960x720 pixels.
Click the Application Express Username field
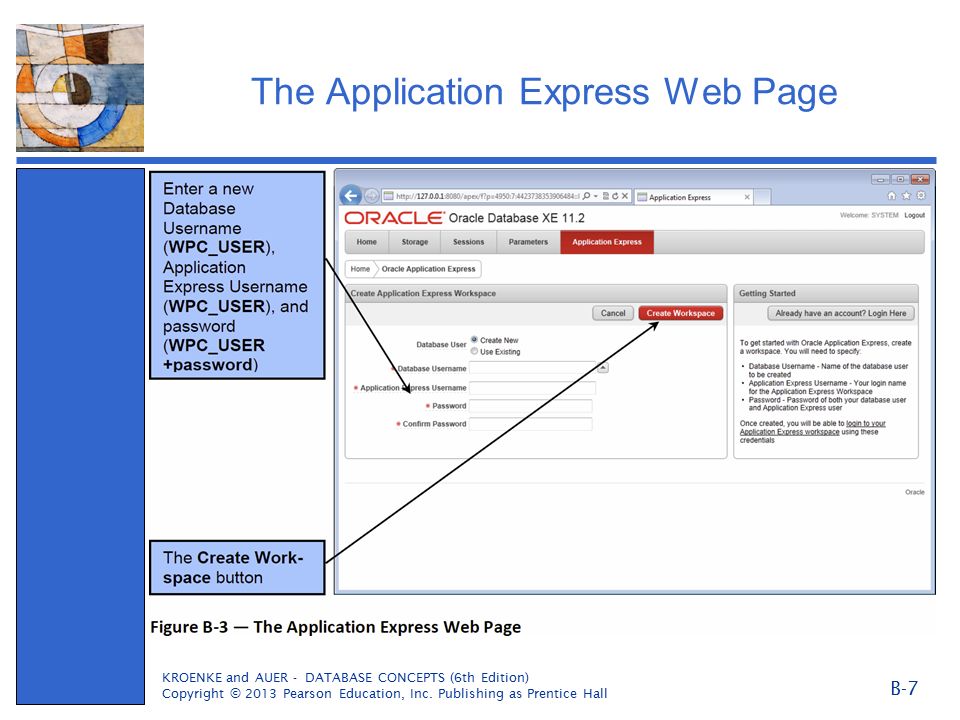[532, 388]
